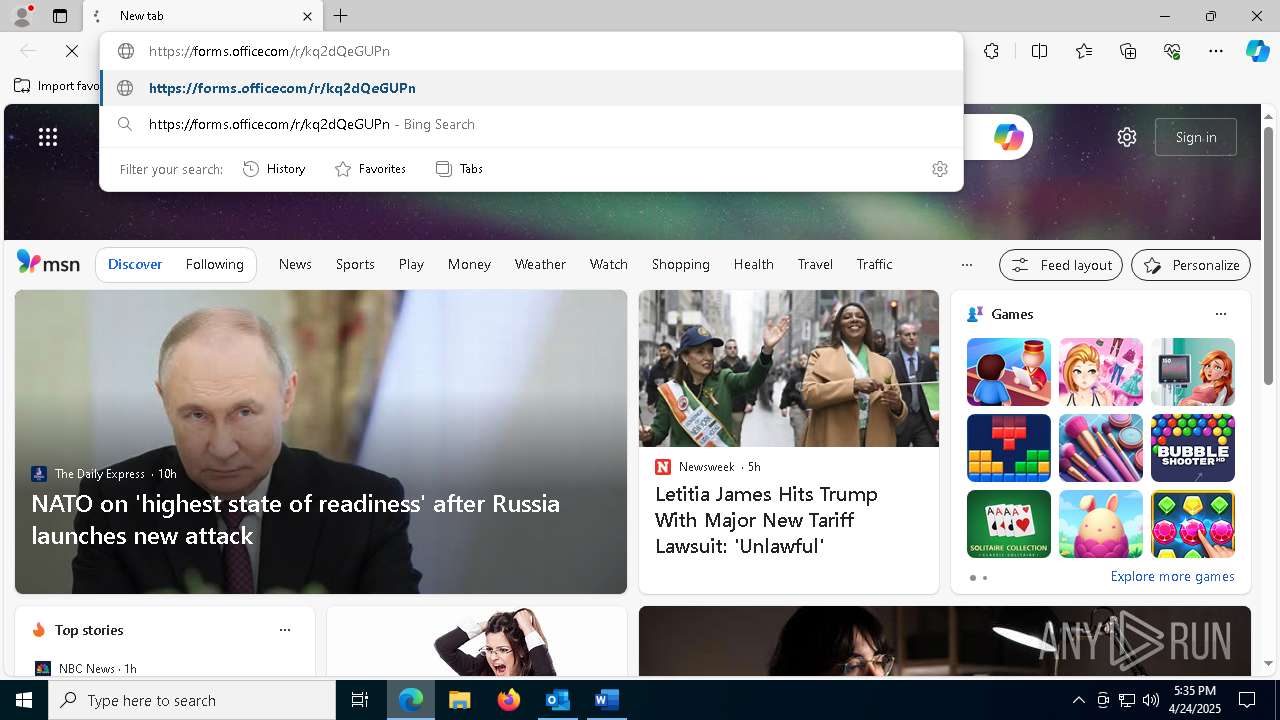This screenshot has width=1280, height=720.
Task: Filter search by History
Action: pyautogui.click(x=274, y=169)
